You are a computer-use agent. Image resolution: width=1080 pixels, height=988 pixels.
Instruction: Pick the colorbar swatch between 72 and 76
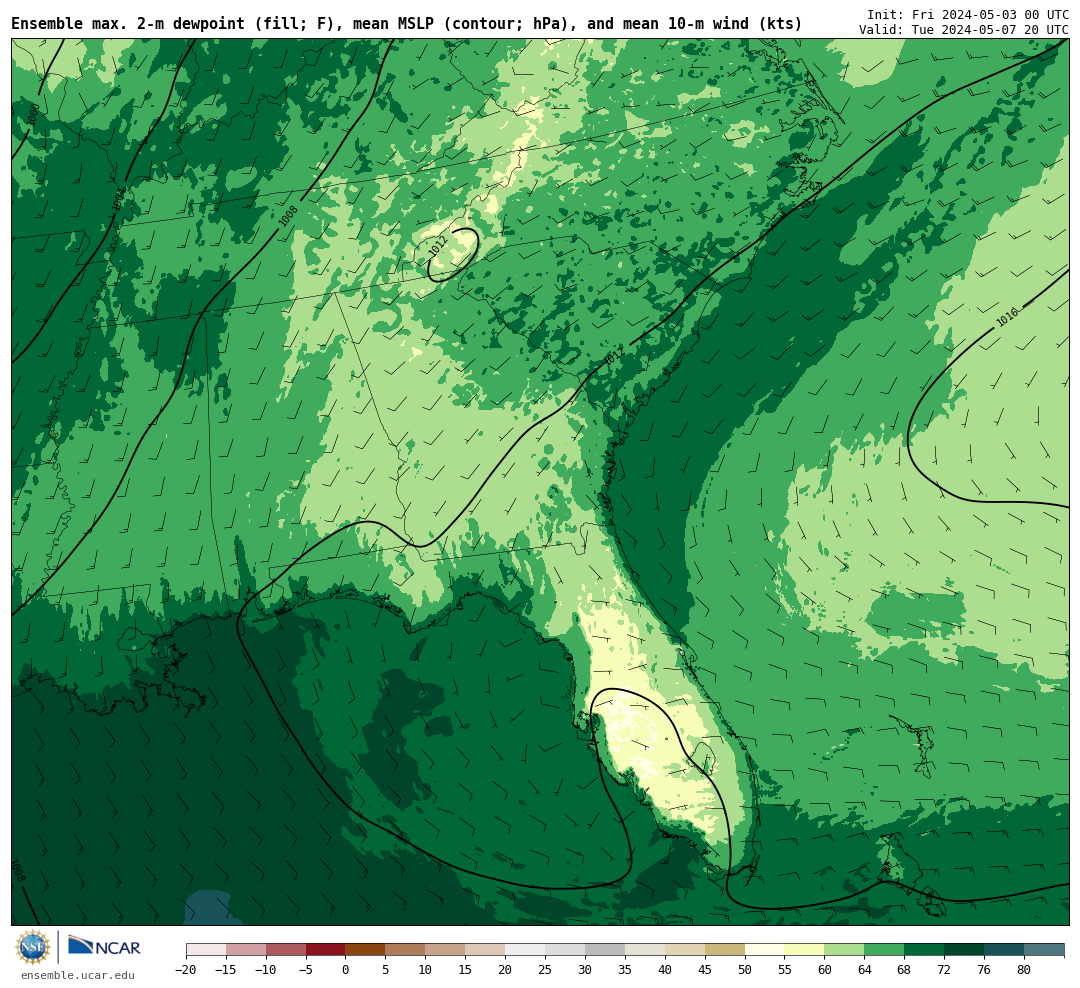tap(965, 950)
